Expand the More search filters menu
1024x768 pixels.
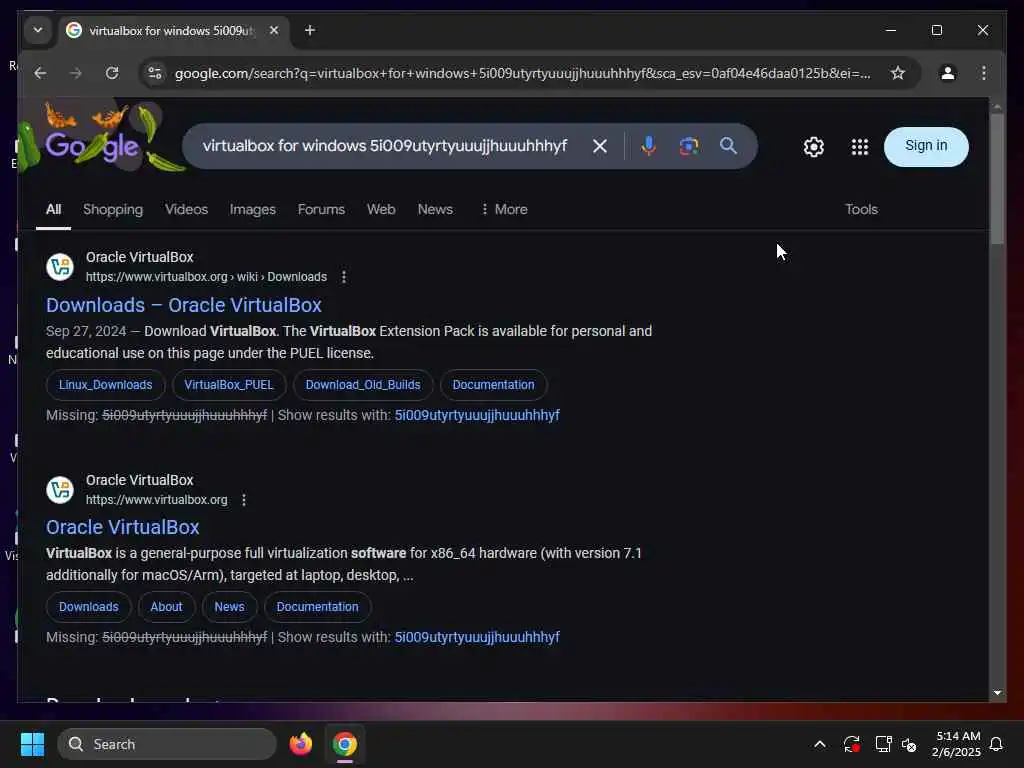tap(504, 210)
